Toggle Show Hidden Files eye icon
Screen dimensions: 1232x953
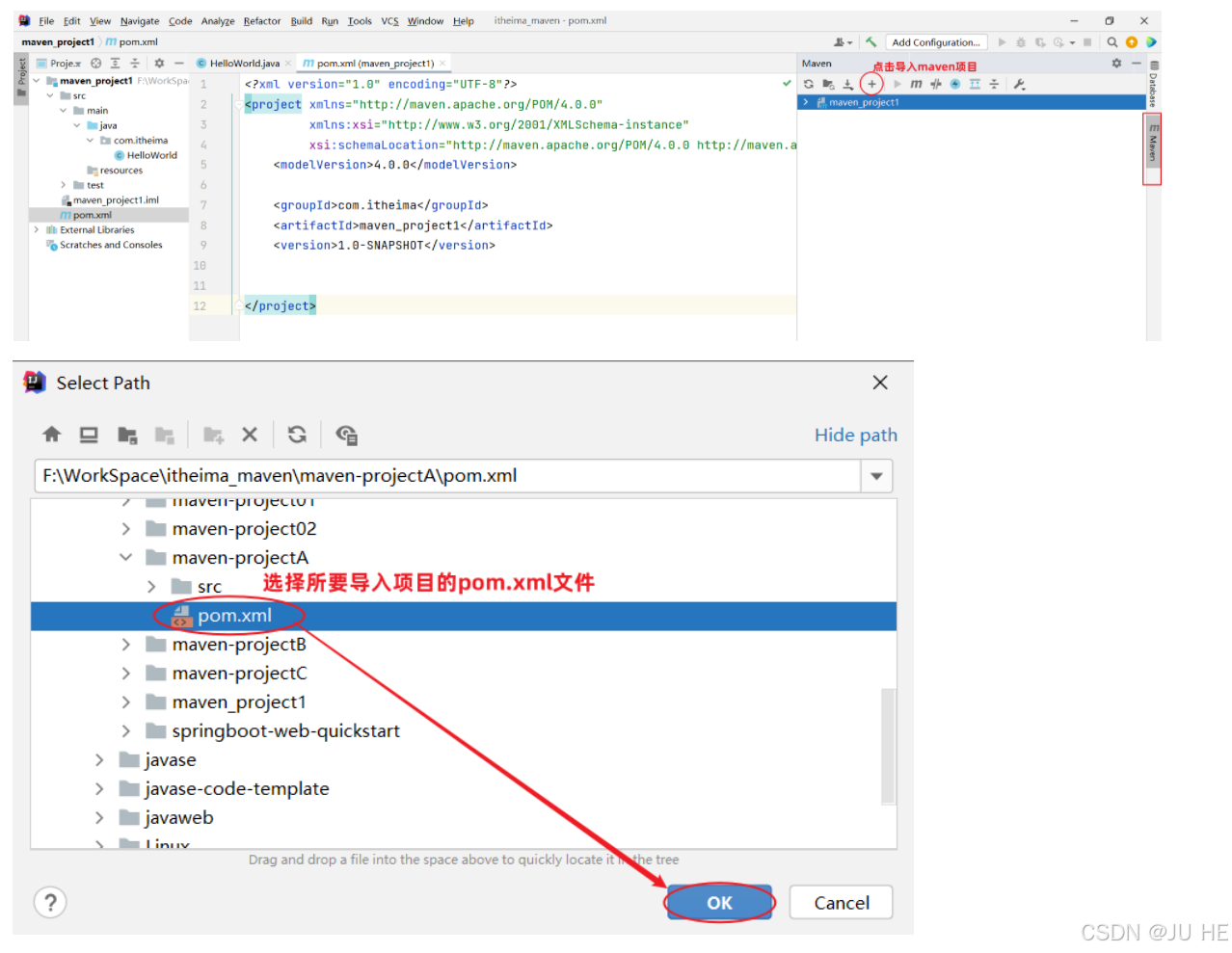347,435
